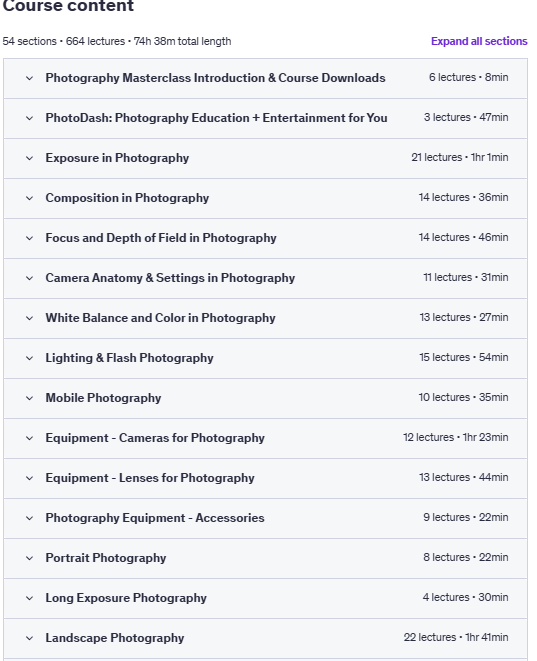Click '12 lectures • 1hr 23min' summary text

point(455,437)
